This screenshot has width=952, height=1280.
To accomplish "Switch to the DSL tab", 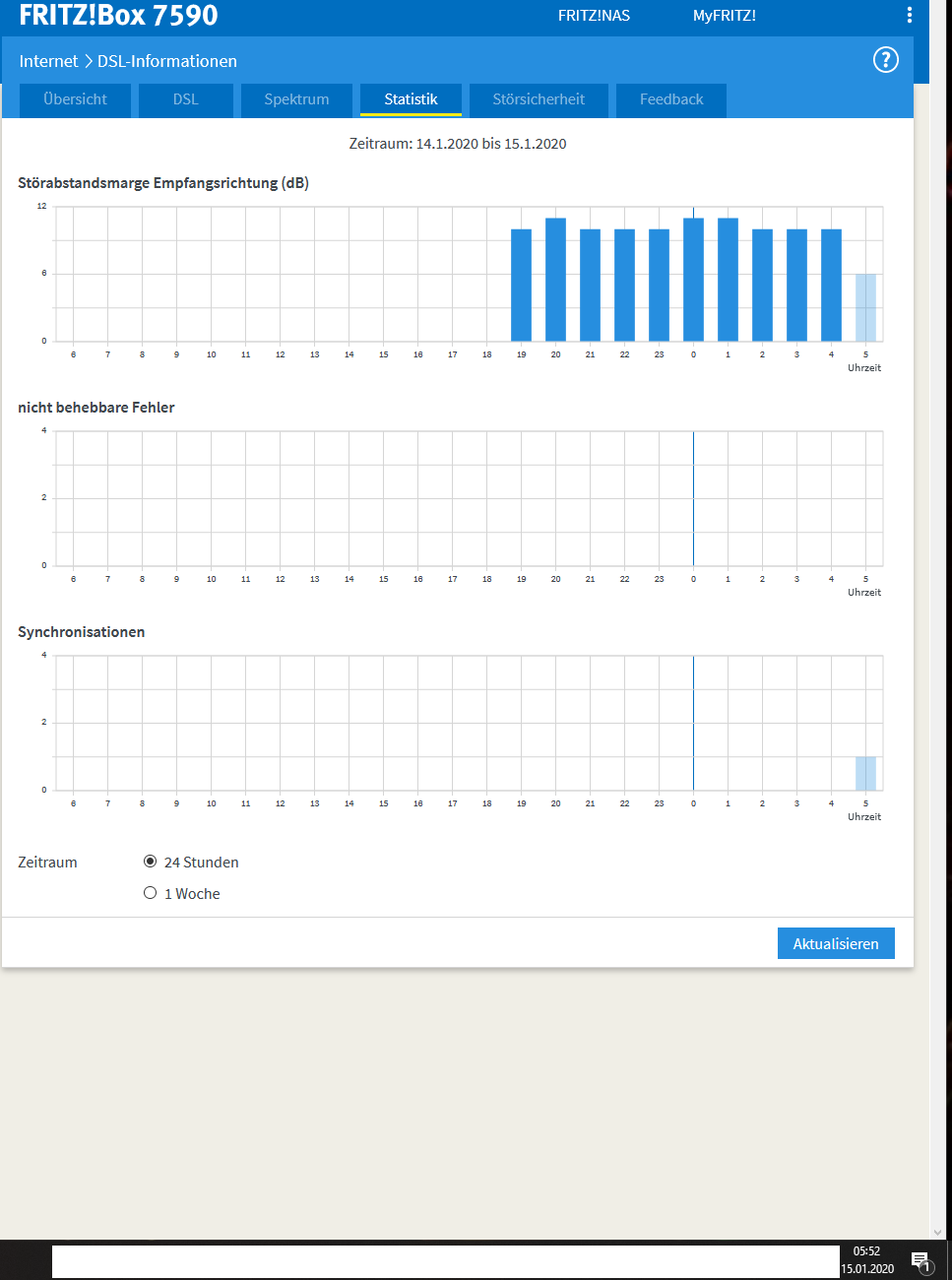I will point(186,99).
